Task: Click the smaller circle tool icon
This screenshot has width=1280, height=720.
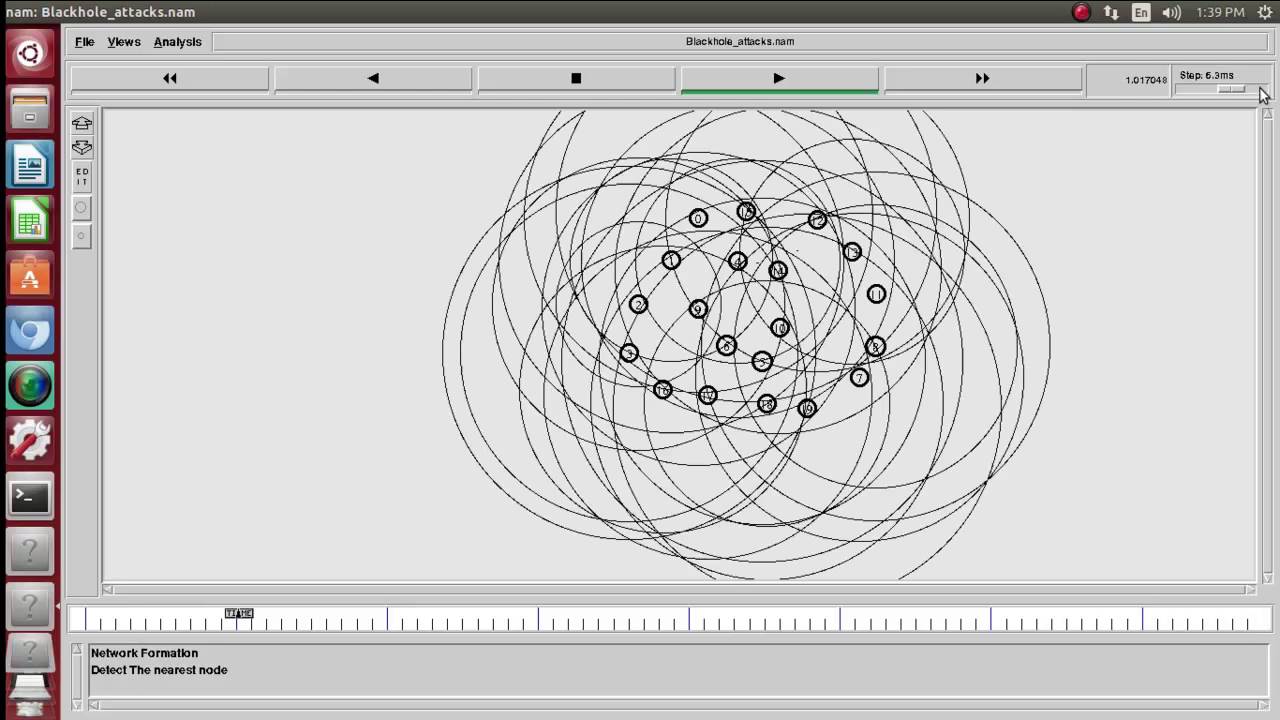Action: point(82,236)
